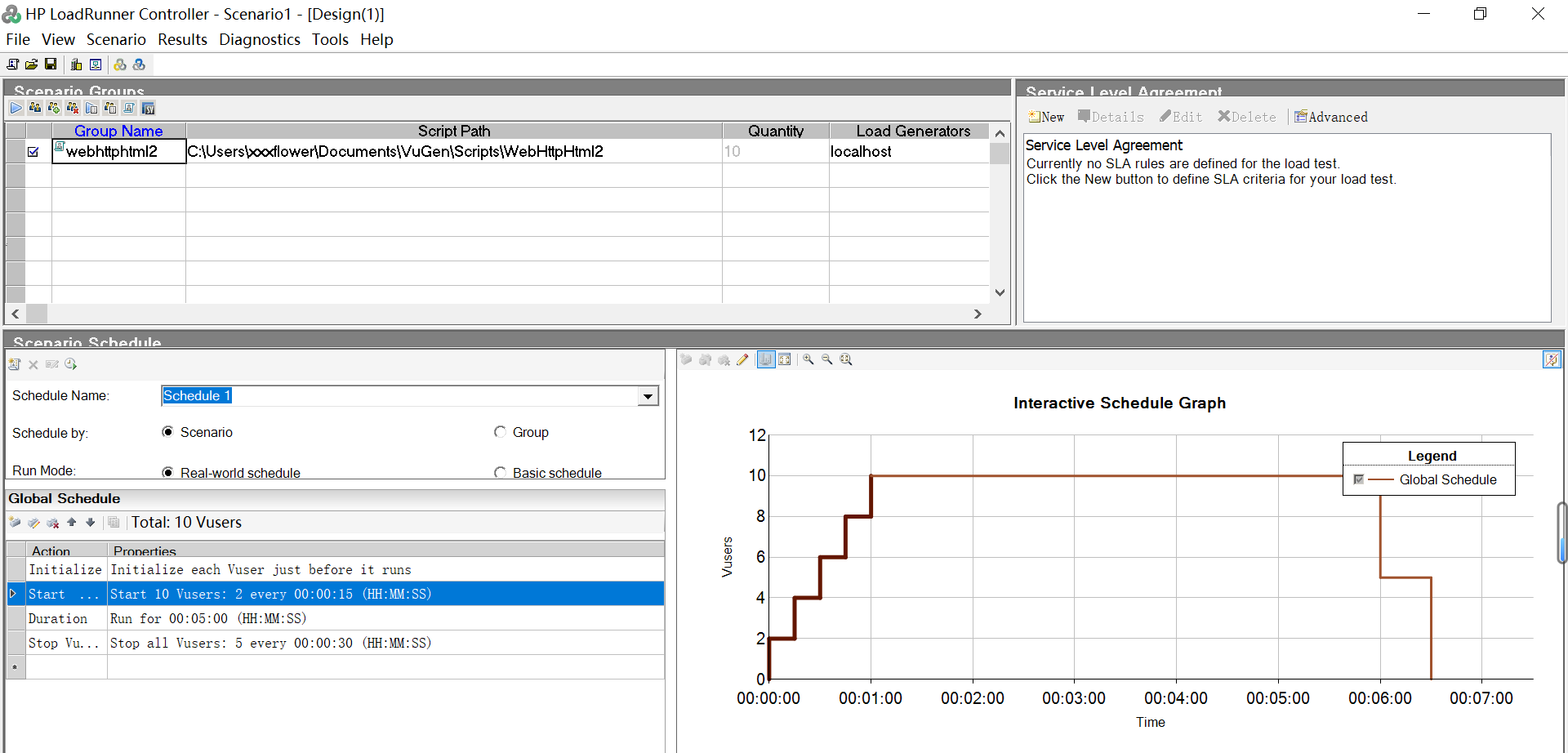The height and width of the screenshot is (753, 1568).
Task: Move action up with the up arrow
Action: (x=72, y=523)
